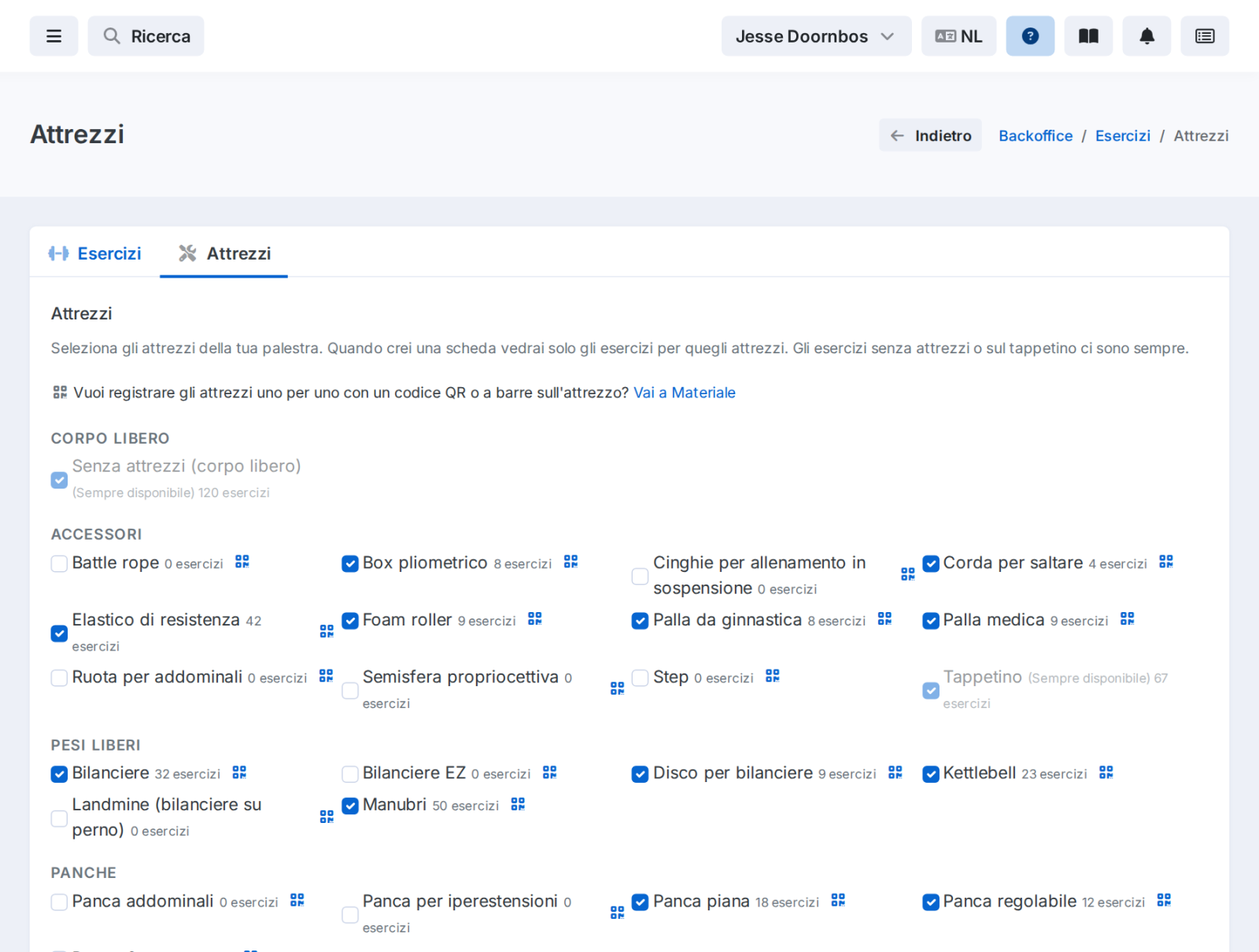Enable Panca addominali checkbox
Screen dimensions: 1259x952
(59, 902)
